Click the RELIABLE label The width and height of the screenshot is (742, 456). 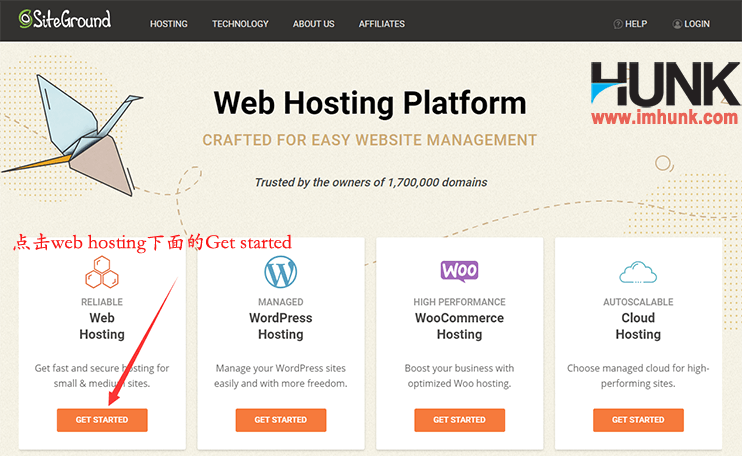[x=102, y=302]
